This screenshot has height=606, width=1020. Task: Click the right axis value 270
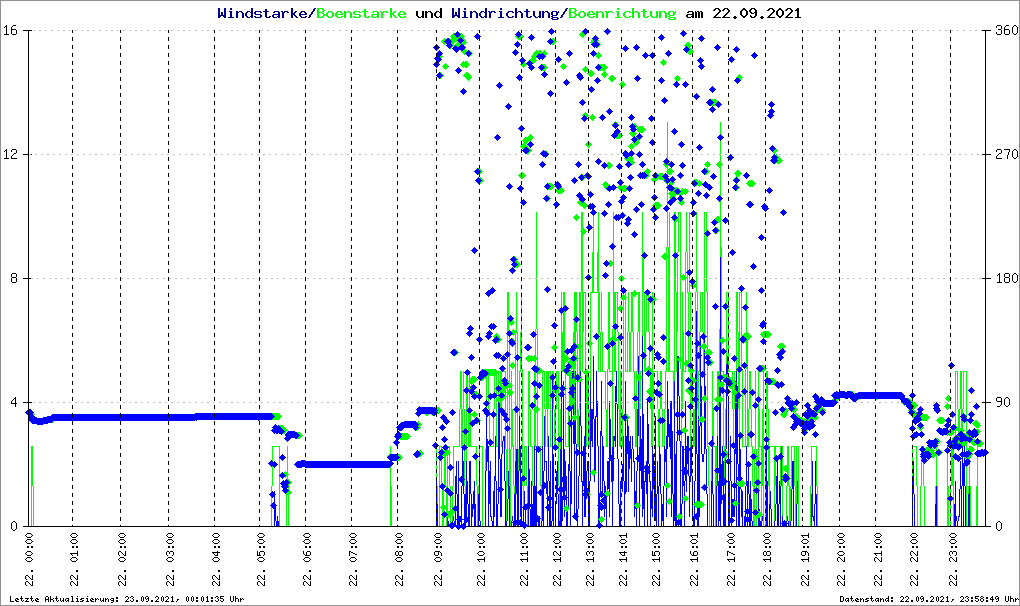click(1006, 154)
